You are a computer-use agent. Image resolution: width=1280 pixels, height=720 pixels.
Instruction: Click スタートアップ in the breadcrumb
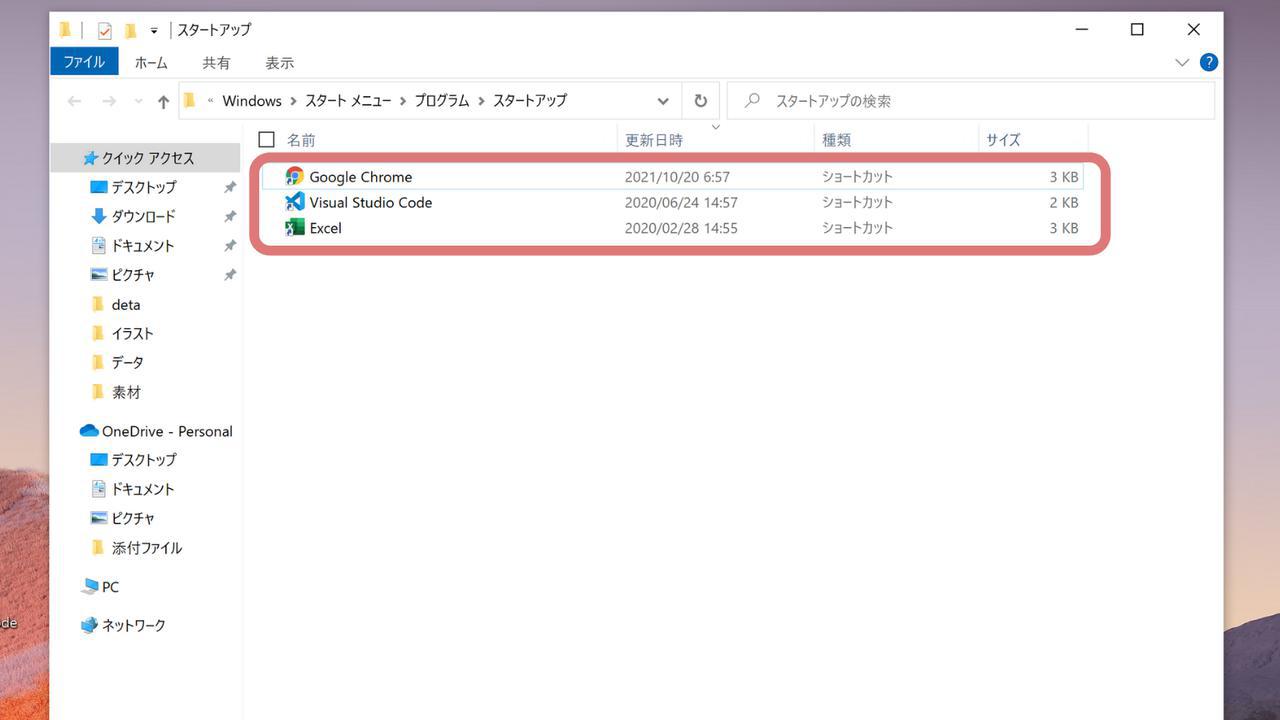pos(530,101)
